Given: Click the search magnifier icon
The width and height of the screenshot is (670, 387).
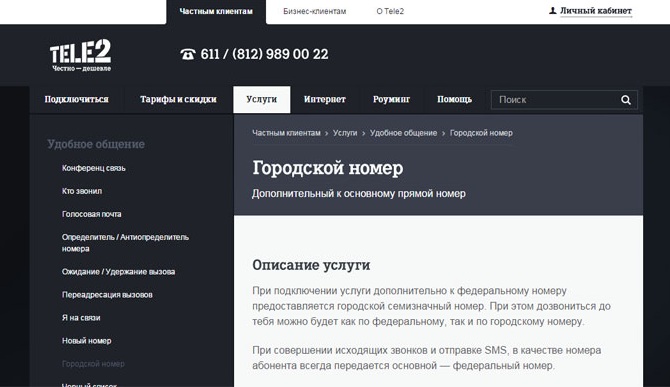Looking at the screenshot, I should (x=626, y=100).
